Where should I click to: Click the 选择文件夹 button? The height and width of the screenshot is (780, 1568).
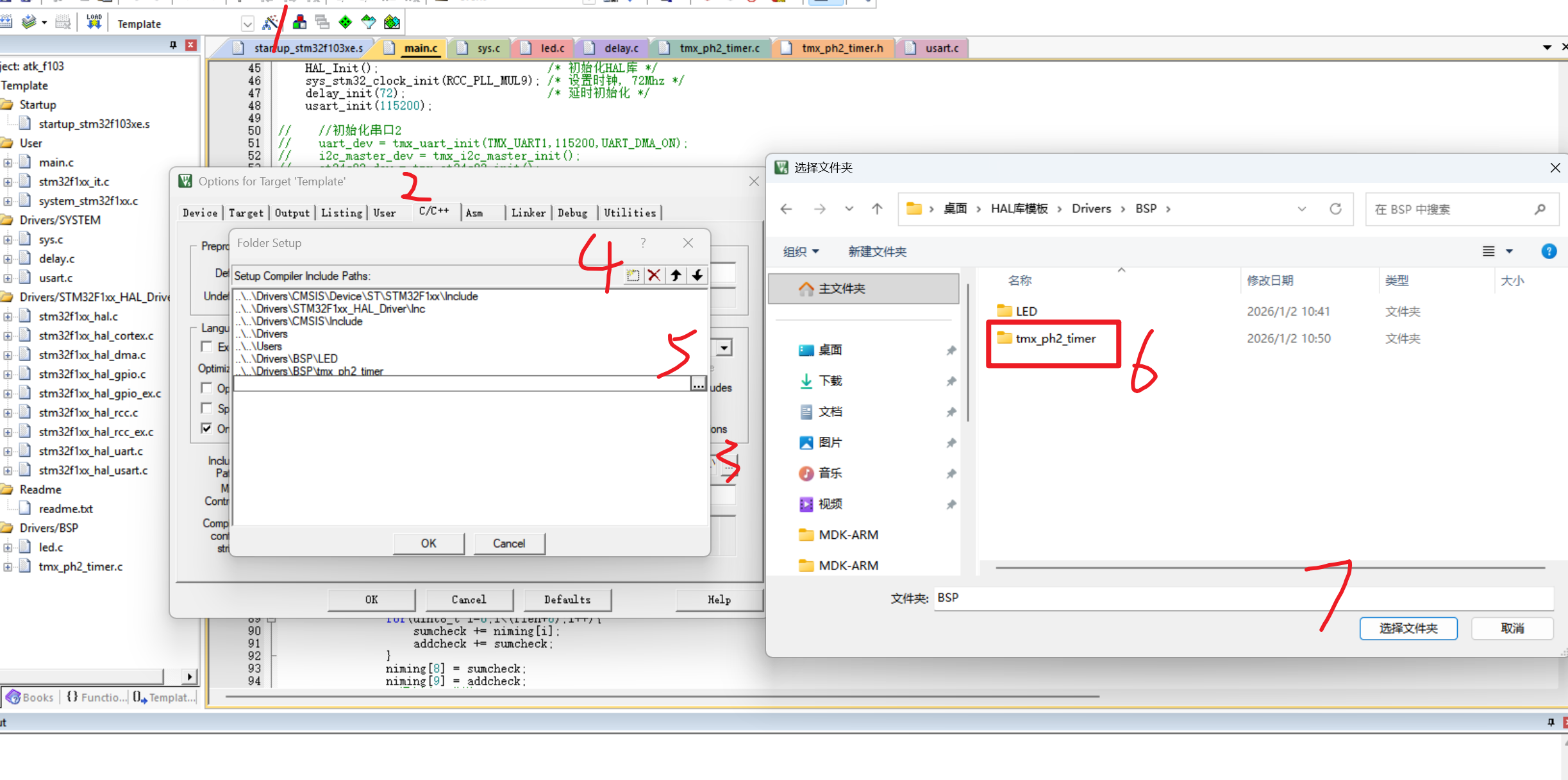click(x=1408, y=628)
